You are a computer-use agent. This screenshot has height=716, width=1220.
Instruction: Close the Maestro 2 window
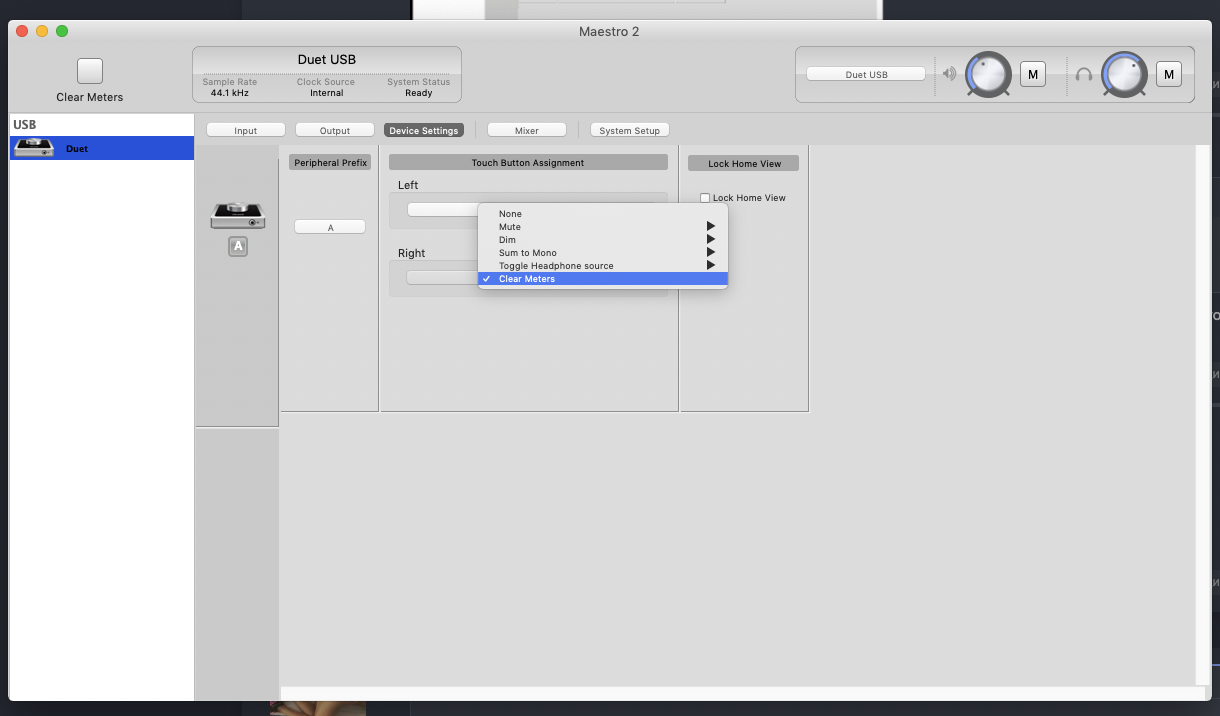(x=22, y=31)
